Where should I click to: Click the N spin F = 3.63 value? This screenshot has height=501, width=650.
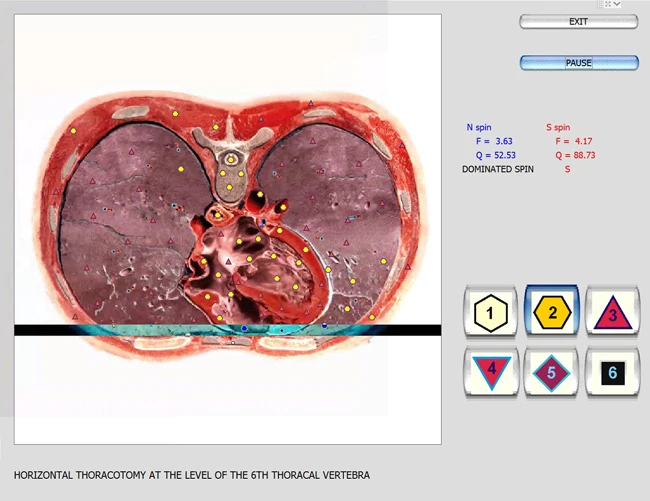493,142
